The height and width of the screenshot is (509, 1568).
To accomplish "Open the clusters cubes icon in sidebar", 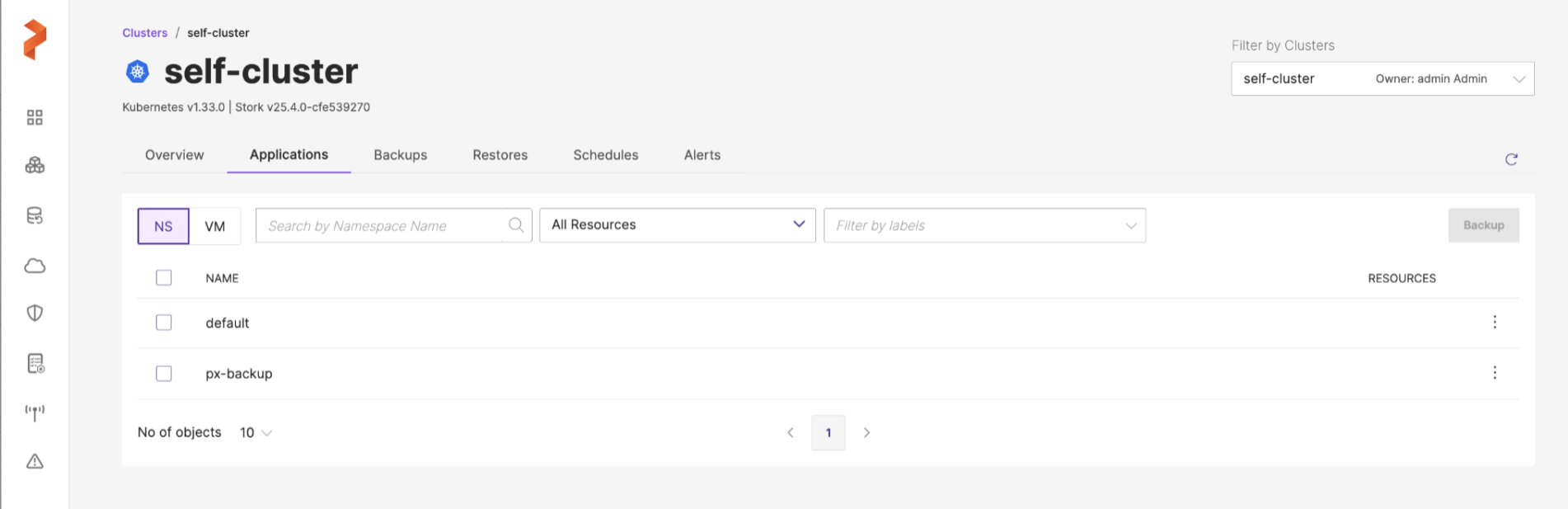I will (35, 166).
